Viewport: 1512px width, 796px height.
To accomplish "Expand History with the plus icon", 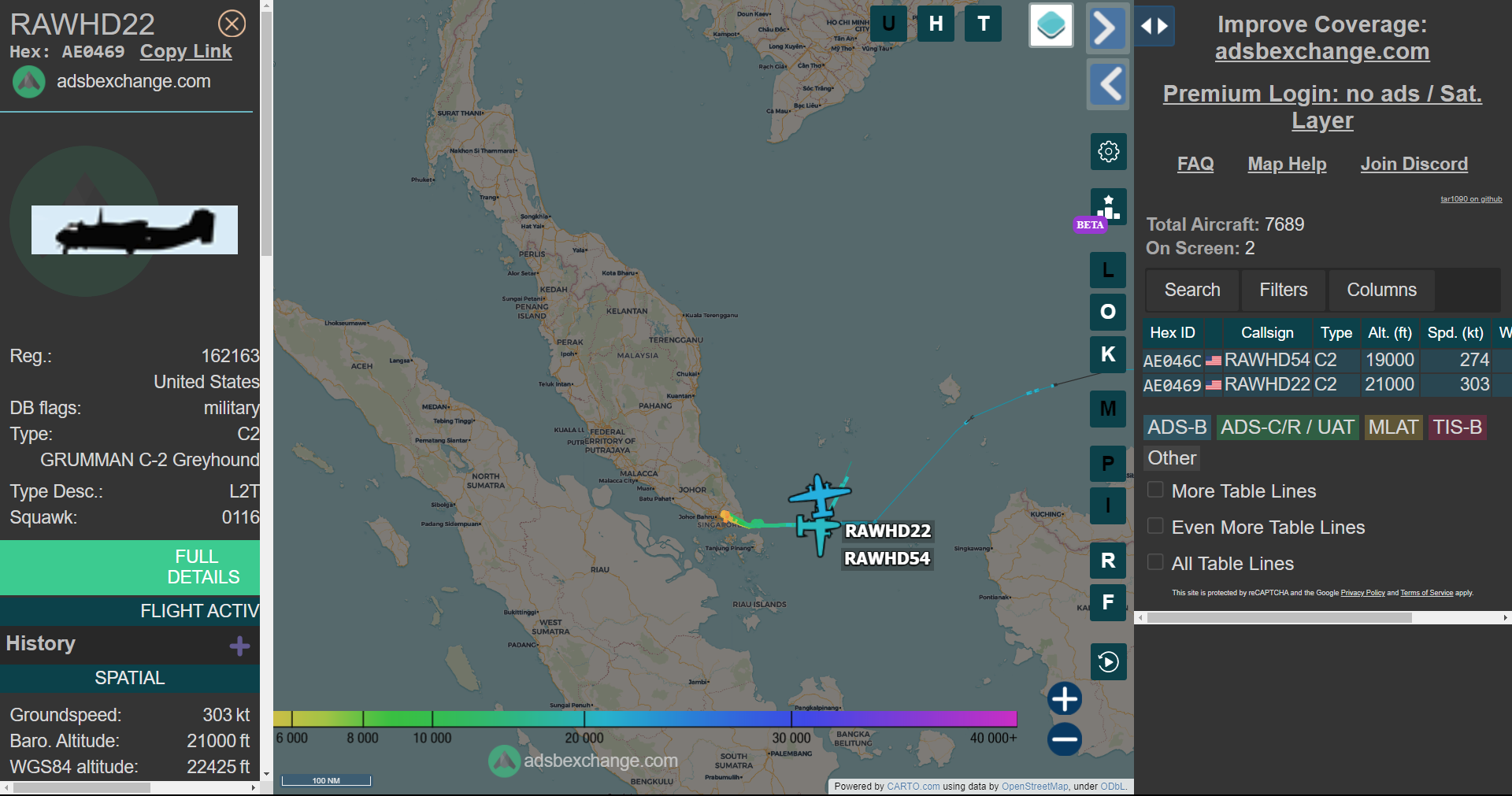I will coord(239,646).
